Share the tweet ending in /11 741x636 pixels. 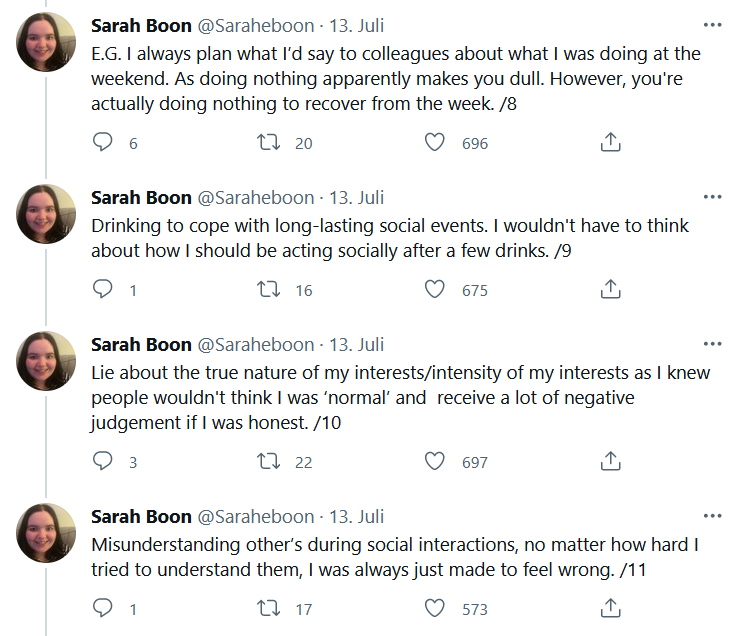click(610, 608)
